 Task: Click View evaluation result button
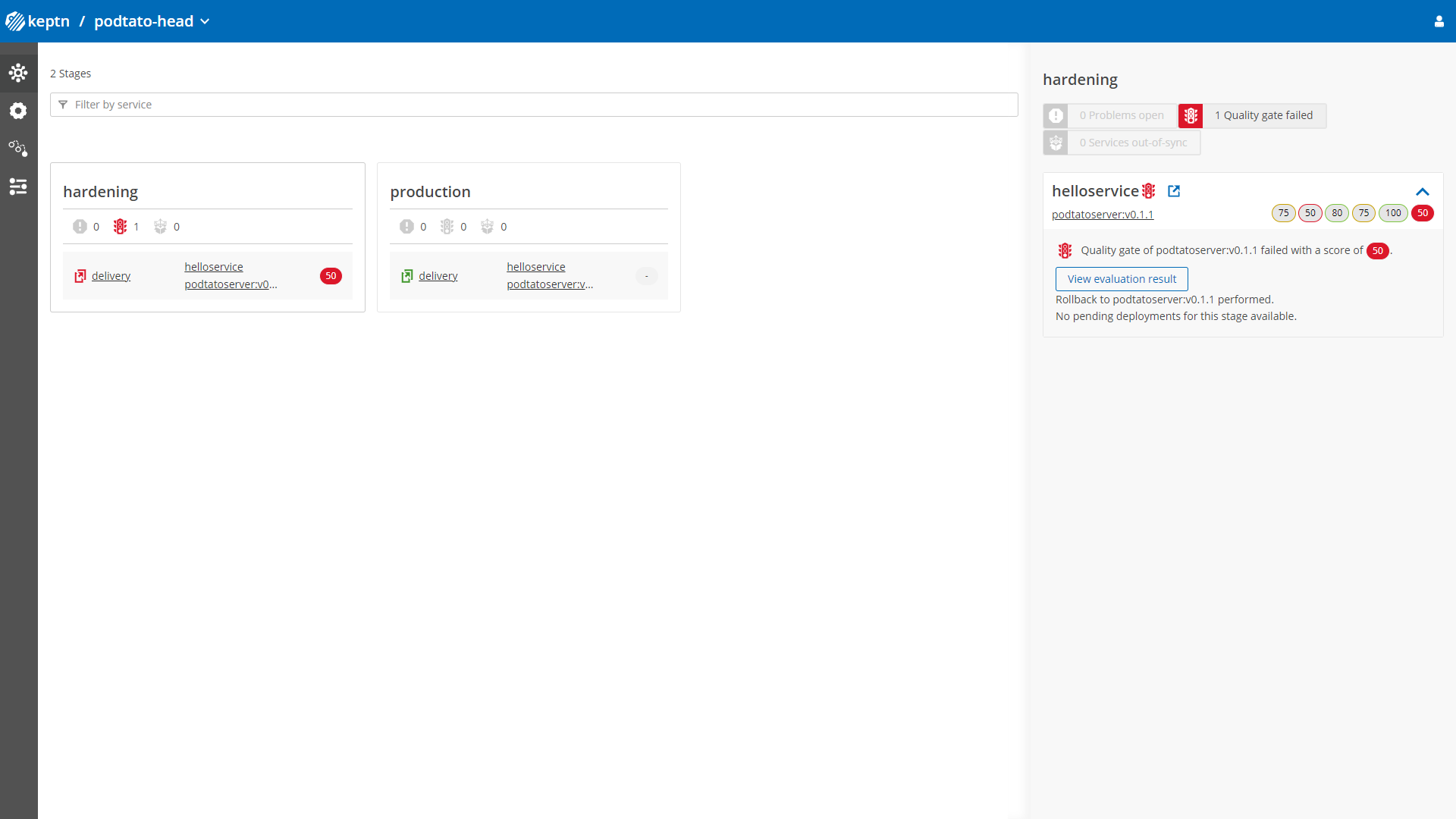1122,279
